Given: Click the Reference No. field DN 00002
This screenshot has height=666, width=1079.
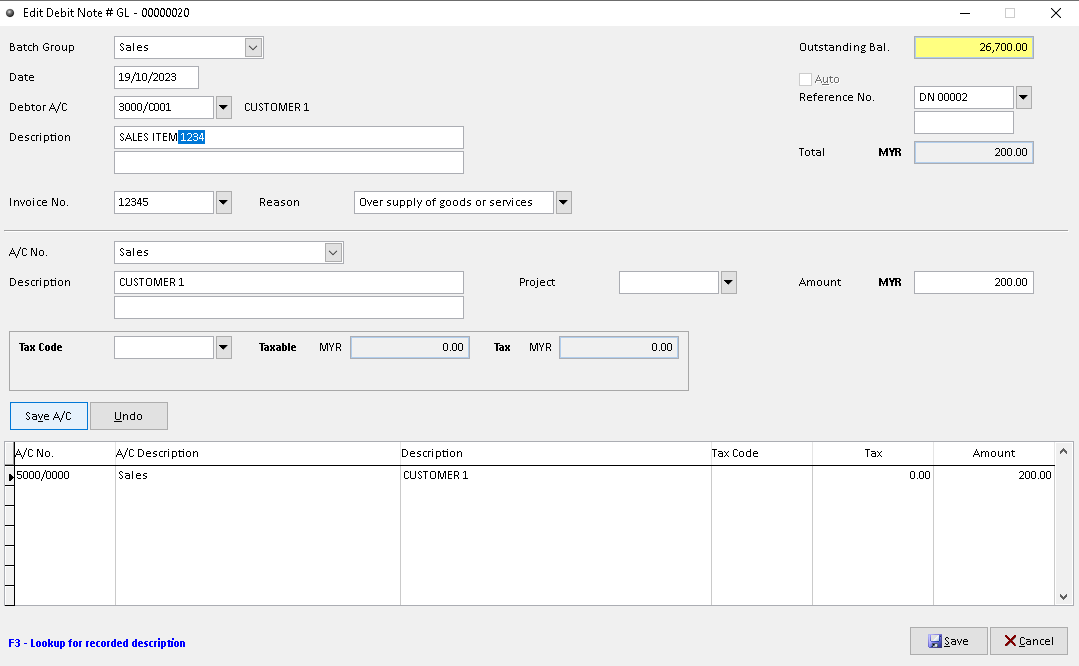Looking at the screenshot, I should click(x=963, y=97).
